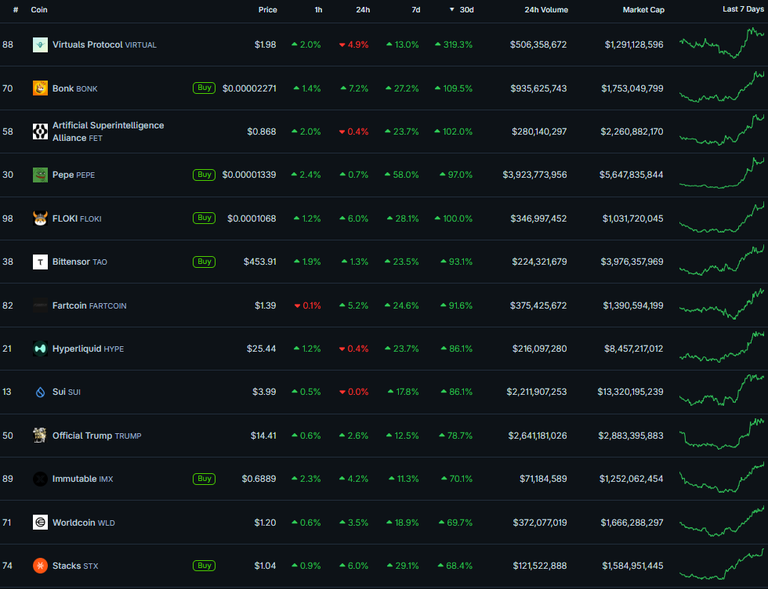Click the Bonk coin logo
The image size is (768, 589).
[x=40, y=88]
